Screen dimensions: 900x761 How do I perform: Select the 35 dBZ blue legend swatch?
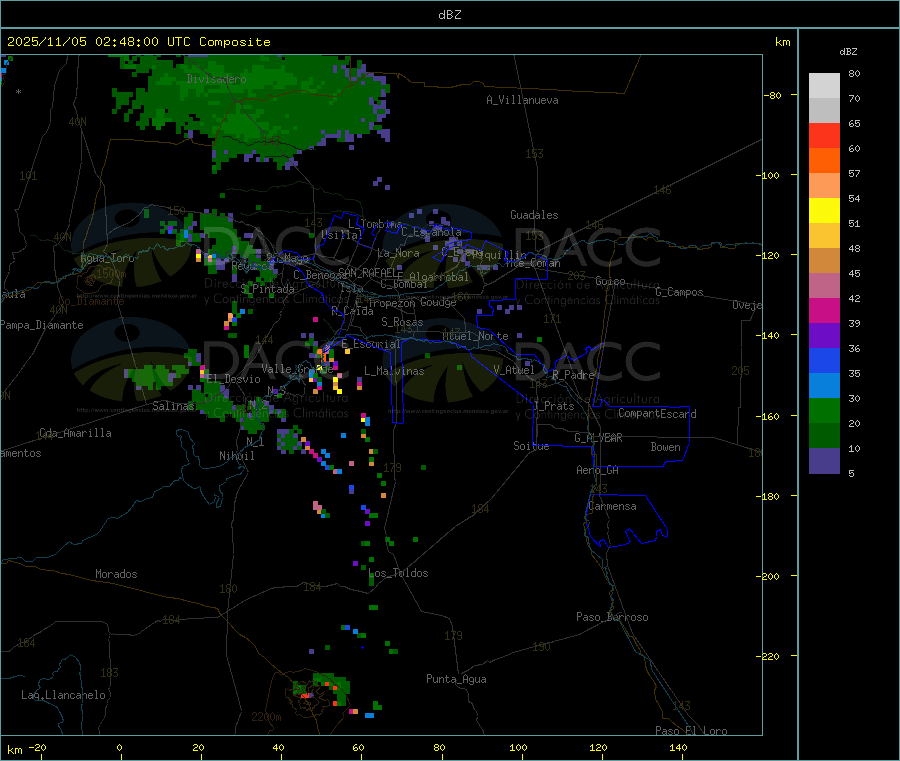(824, 360)
